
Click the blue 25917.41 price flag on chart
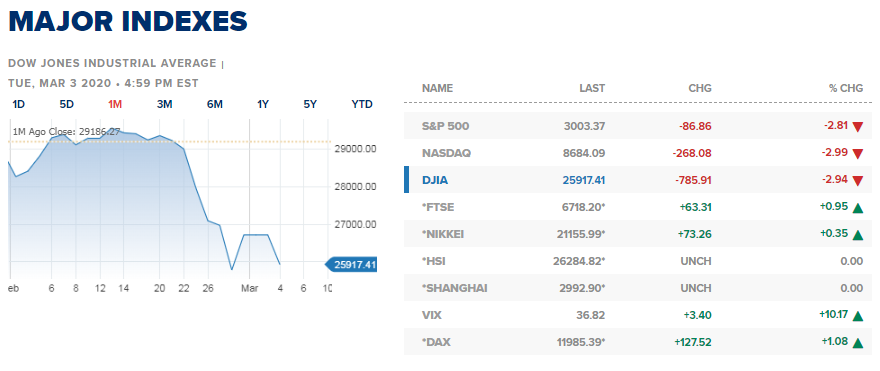pyautogui.click(x=351, y=264)
